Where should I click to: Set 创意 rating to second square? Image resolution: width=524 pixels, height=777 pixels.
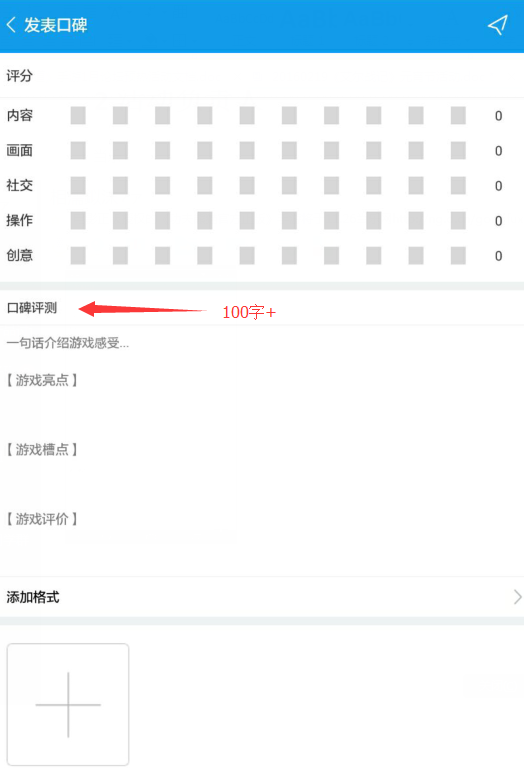[120, 256]
